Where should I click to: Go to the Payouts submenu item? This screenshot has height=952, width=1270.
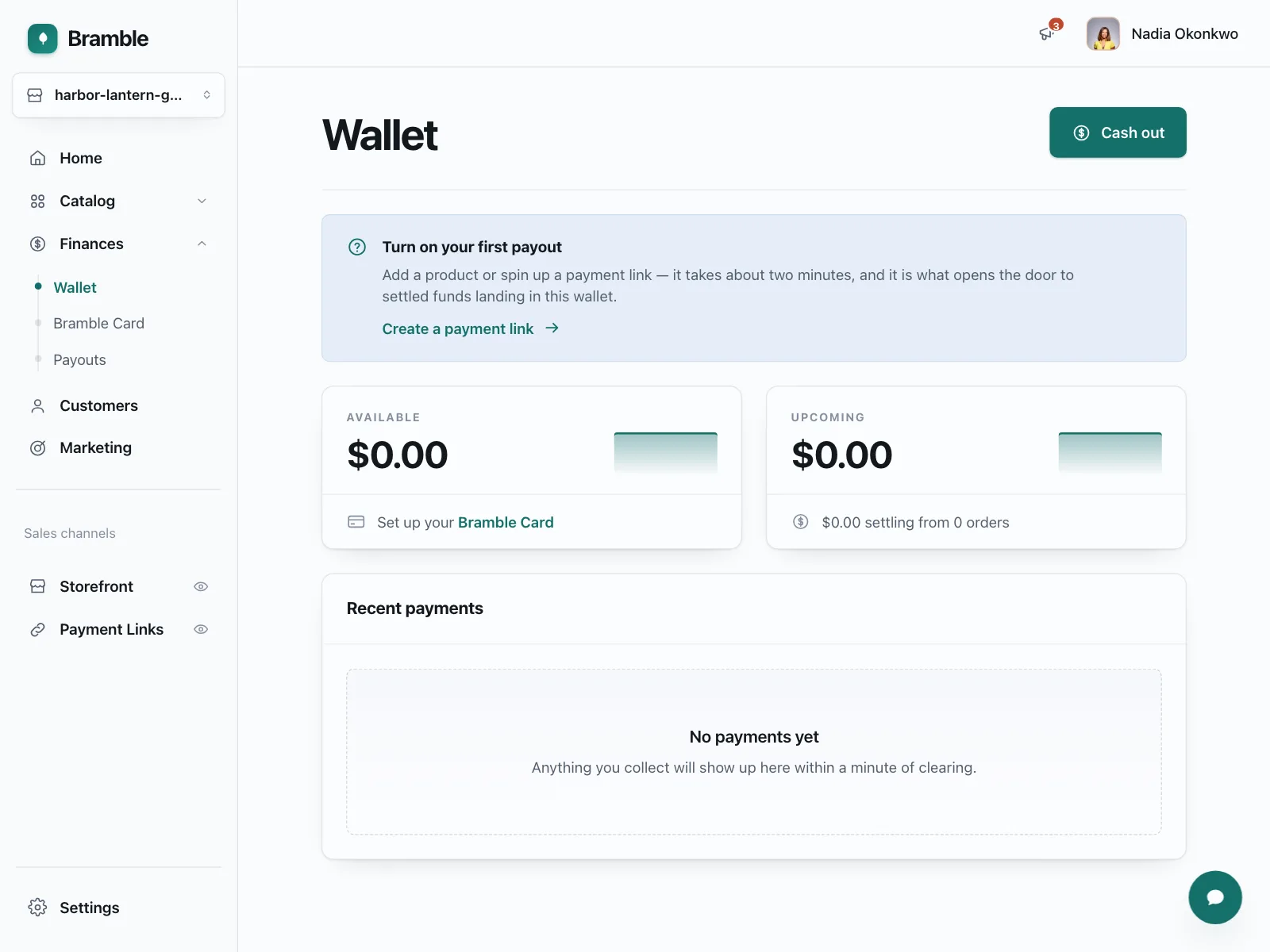click(x=79, y=359)
